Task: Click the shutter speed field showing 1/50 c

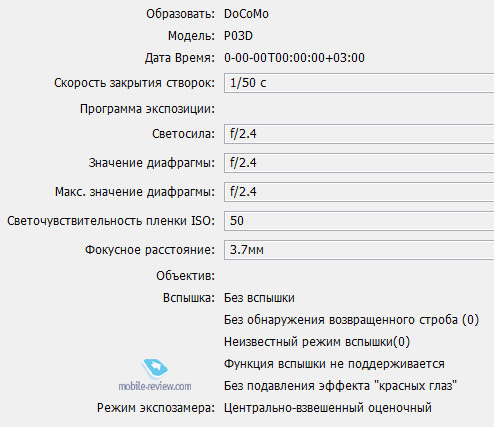Action: [x=359, y=83]
